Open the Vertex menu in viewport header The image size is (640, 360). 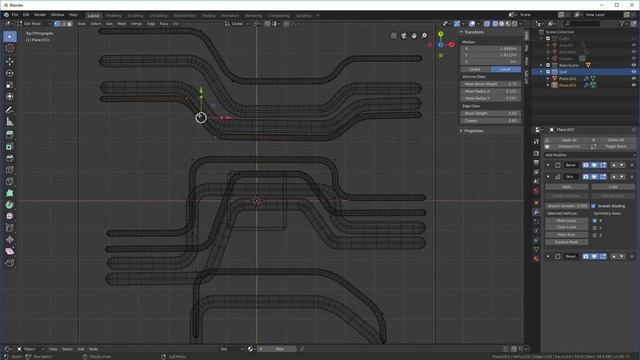click(136, 24)
